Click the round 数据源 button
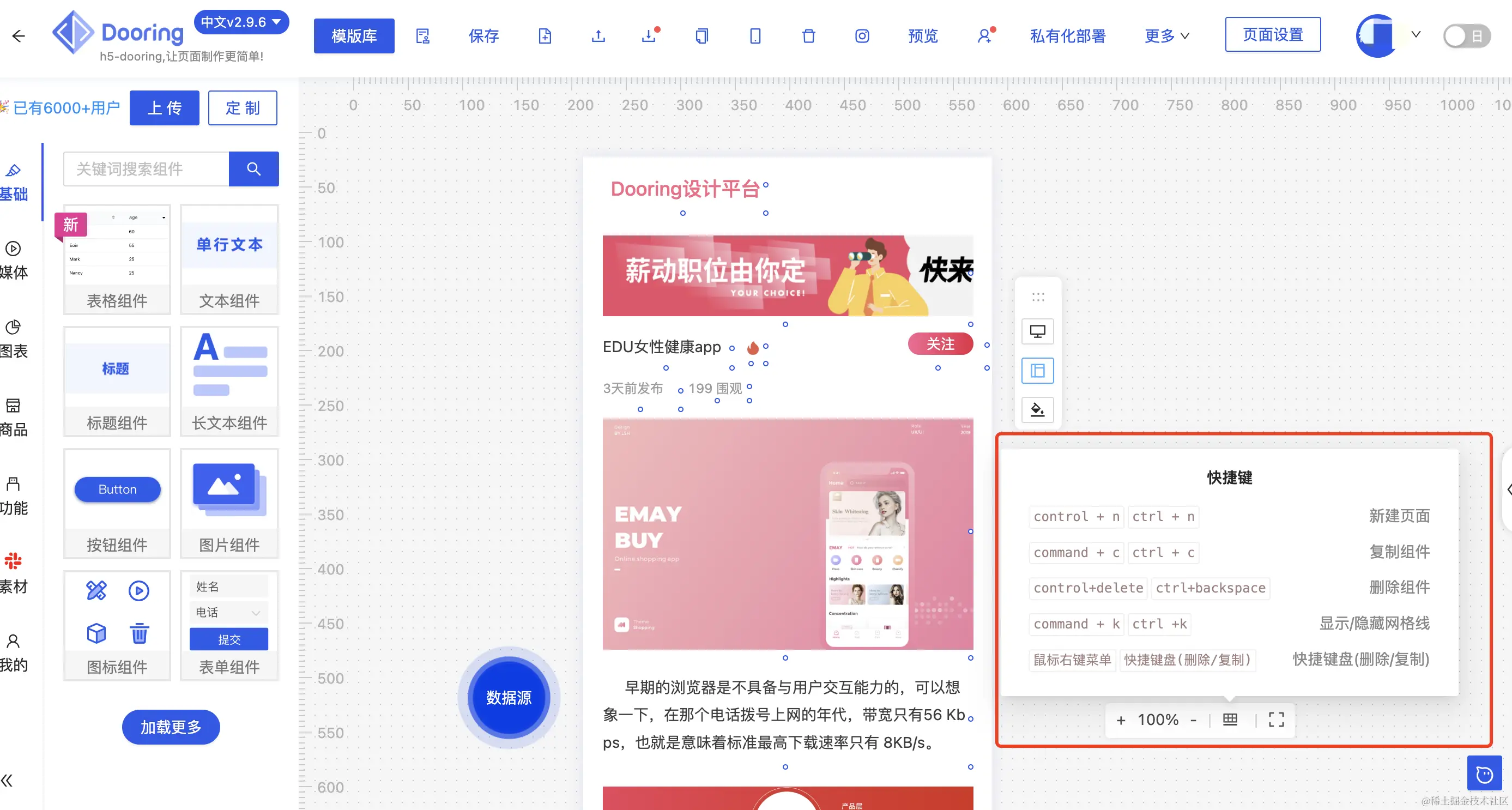The image size is (1512, 810). coord(509,697)
